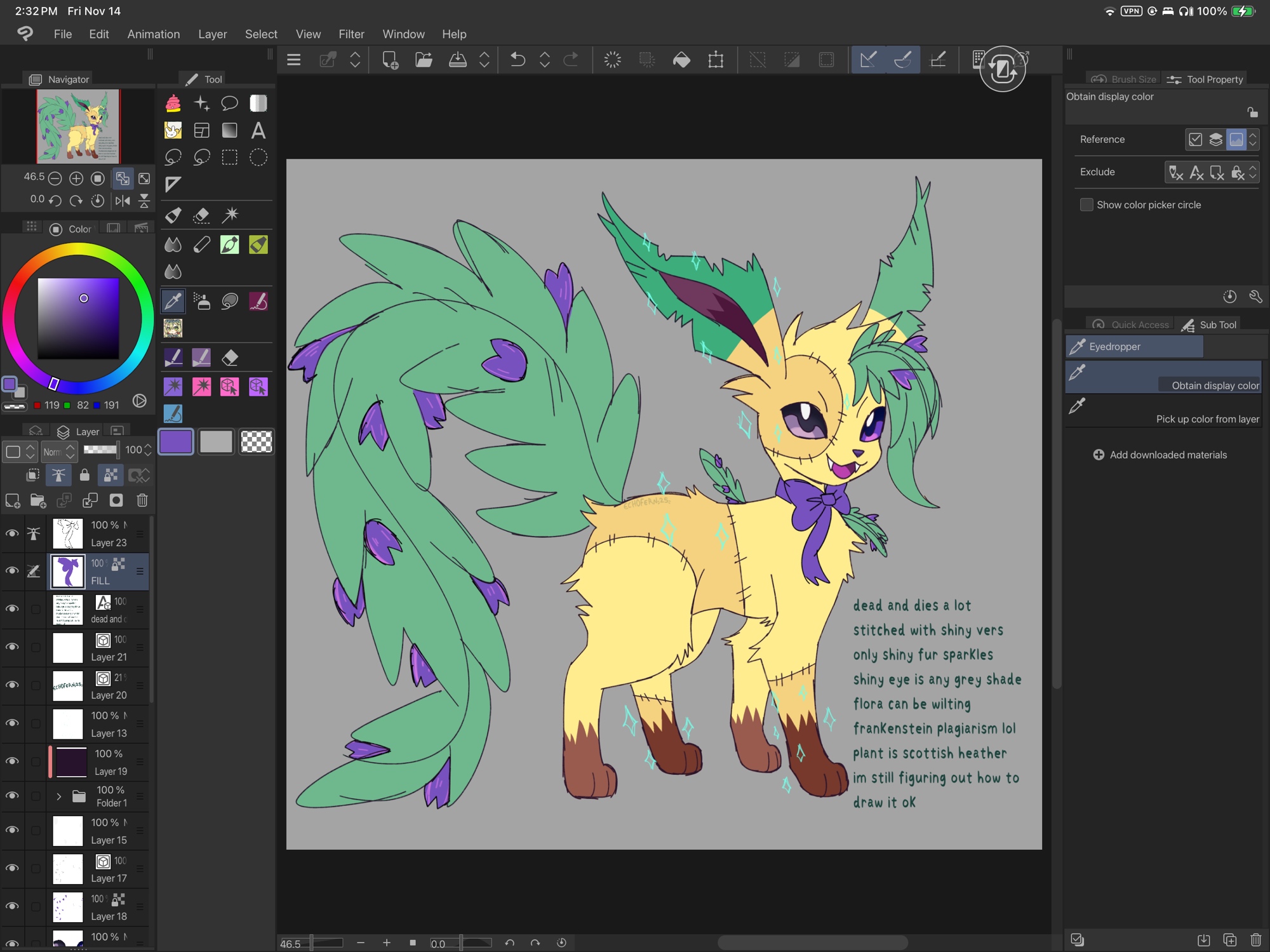The height and width of the screenshot is (952, 1270).
Task: Hide Layer 23 with its eye icon
Action: [x=11, y=533]
